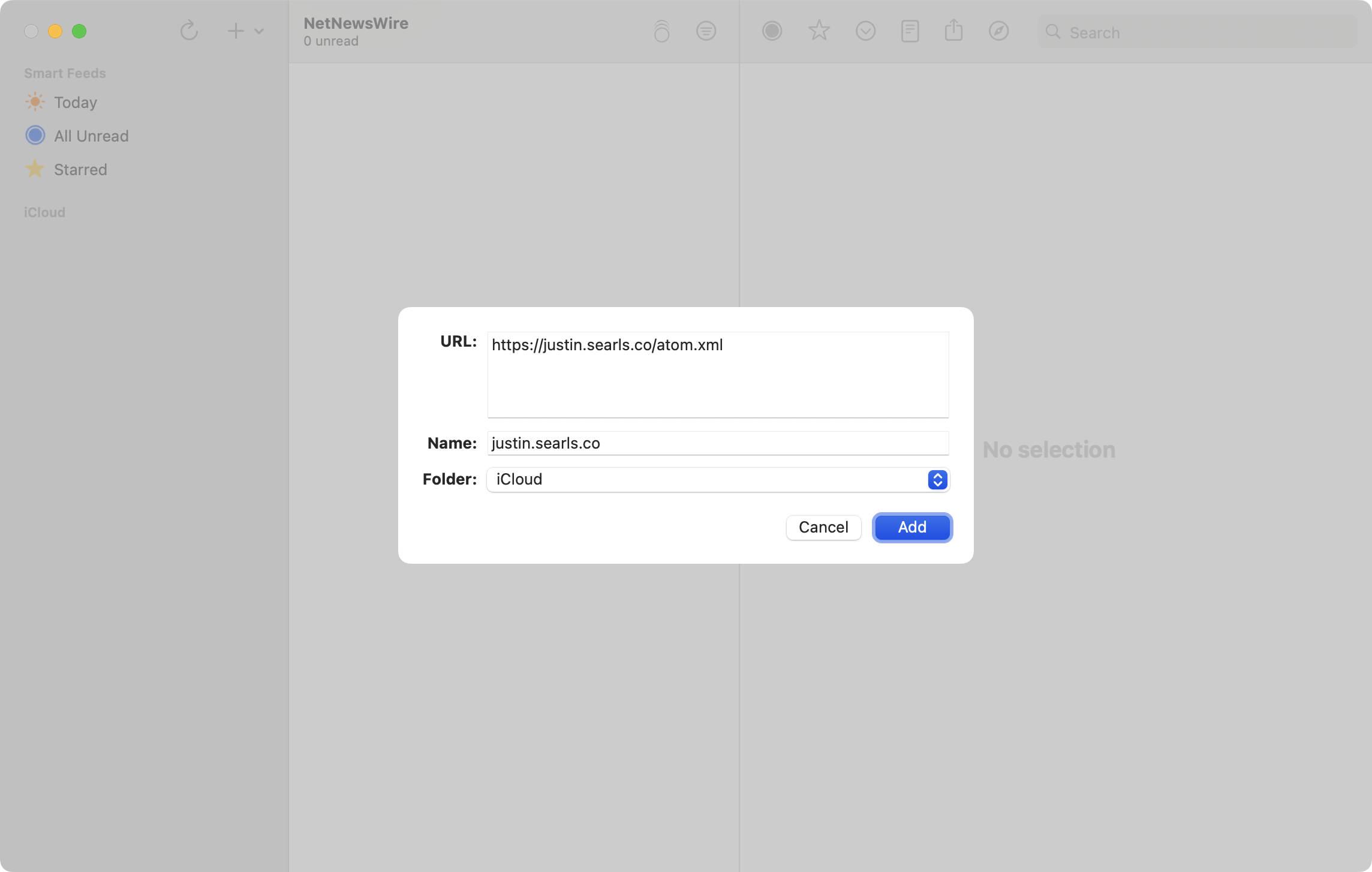Image resolution: width=1372 pixels, height=872 pixels.
Task: Open the Folder iCloud popup menu
Action: (x=718, y=479)
